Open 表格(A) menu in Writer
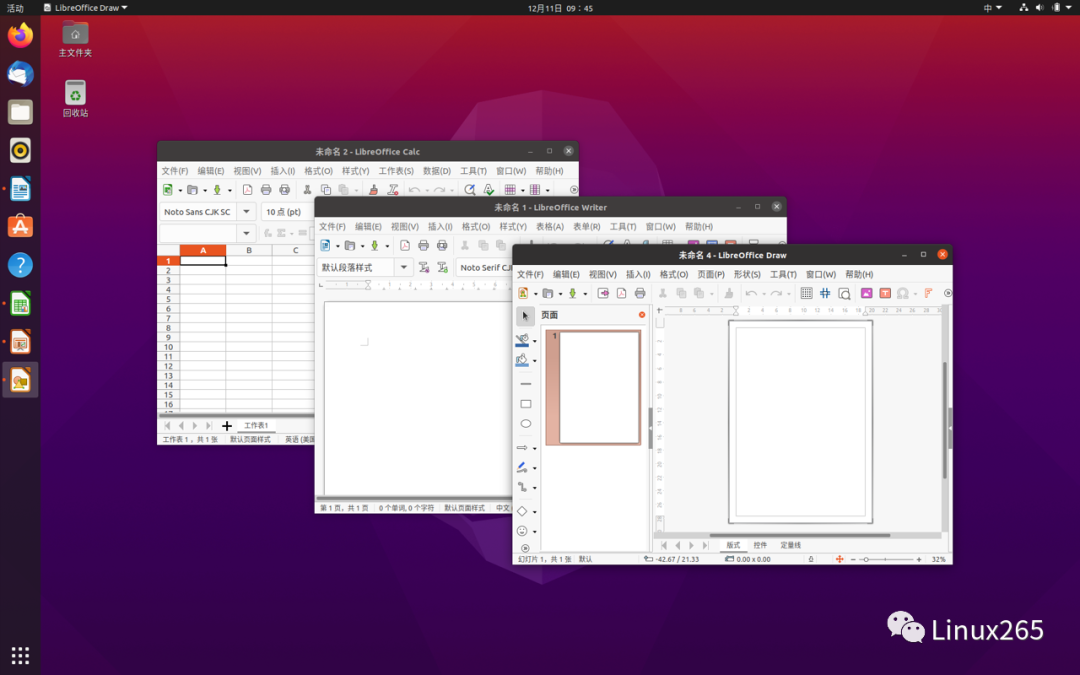Image resolution: width=1080 pixels, height=675 pixels. [x=550, y=227]
